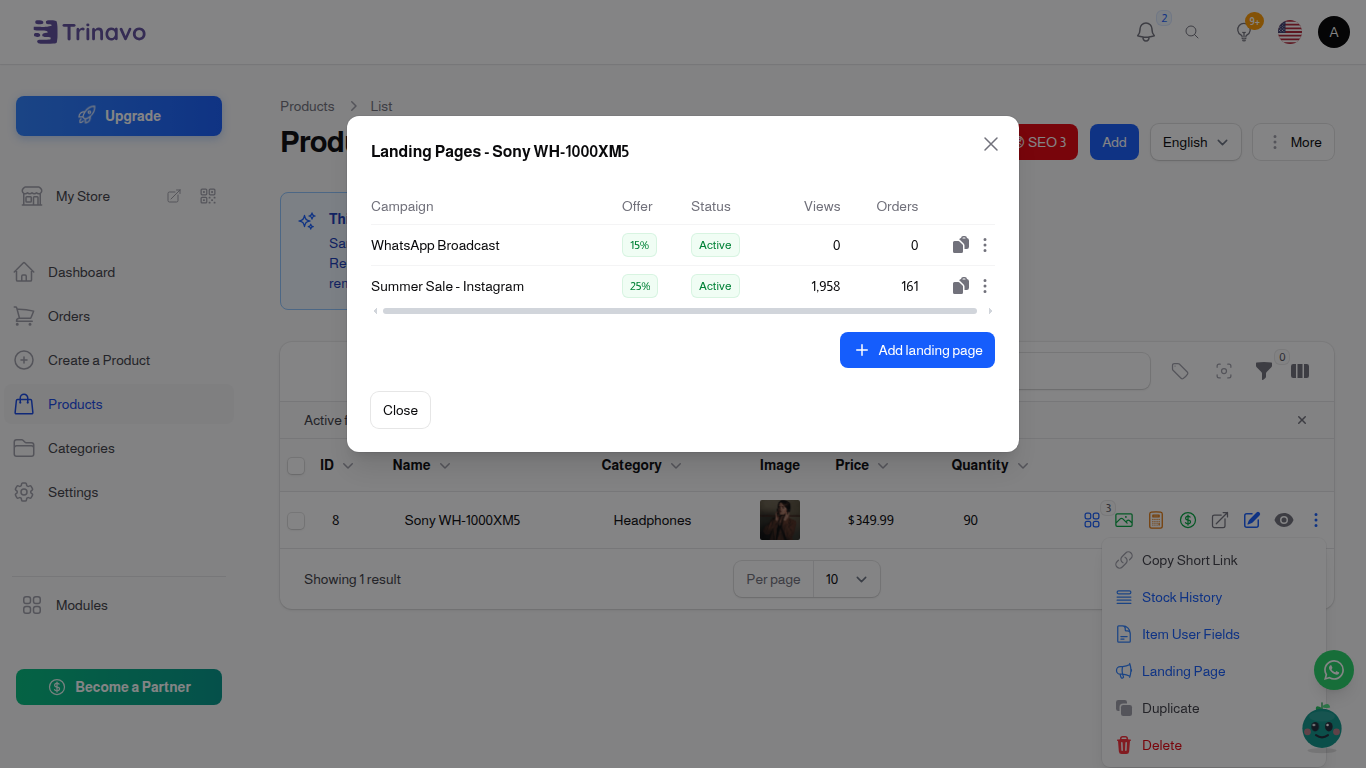Tick checkbox for Sony WH-1000XM5 row
The width and height of the screenshot is (1366, 768).
296,520
